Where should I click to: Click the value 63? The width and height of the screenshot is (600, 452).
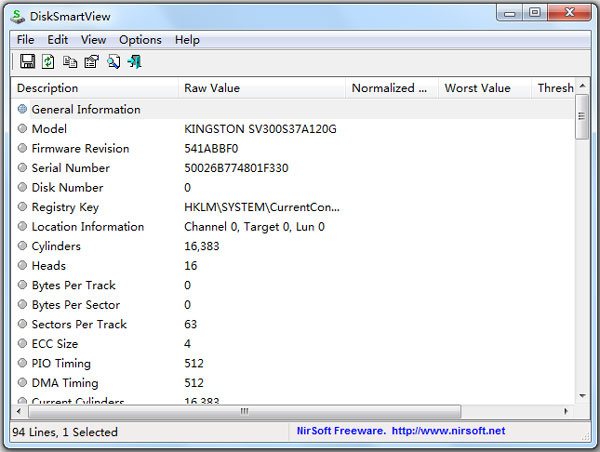(x=191, y=324)
